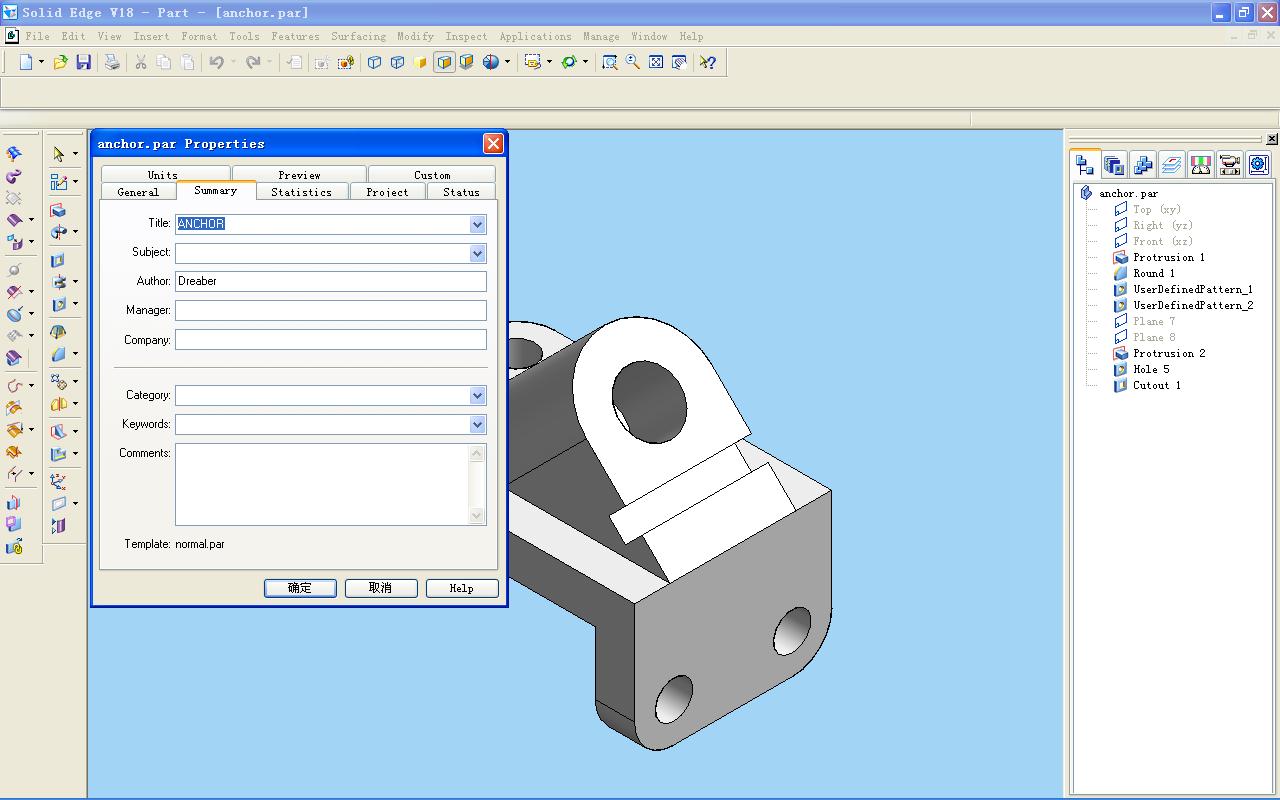Click the Company input field

[x=331, y=340]
